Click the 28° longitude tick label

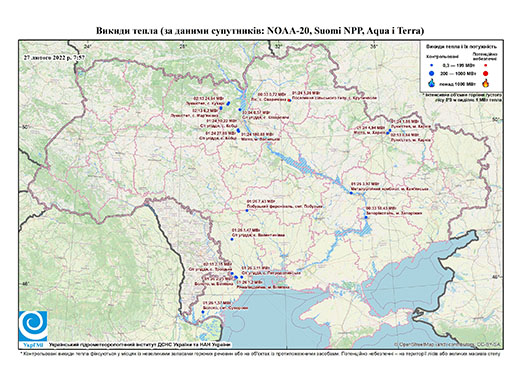coord(183,47)
